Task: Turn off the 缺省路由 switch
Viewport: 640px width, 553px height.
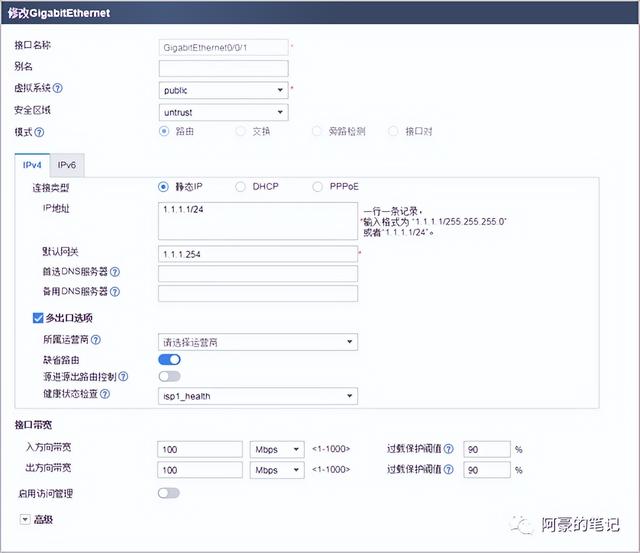Action: [169, 360]
